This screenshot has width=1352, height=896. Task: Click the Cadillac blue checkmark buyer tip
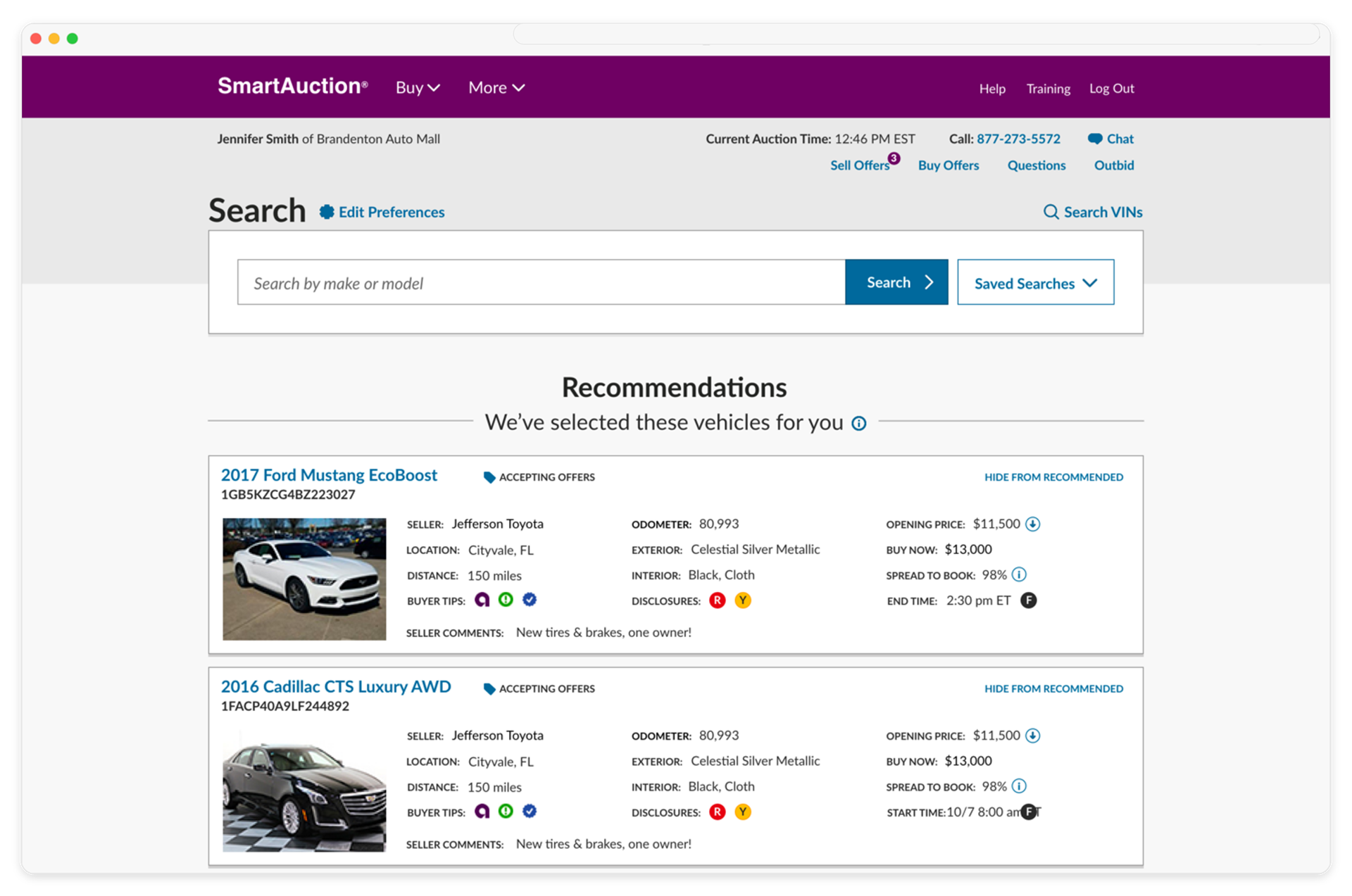[530, 812]
